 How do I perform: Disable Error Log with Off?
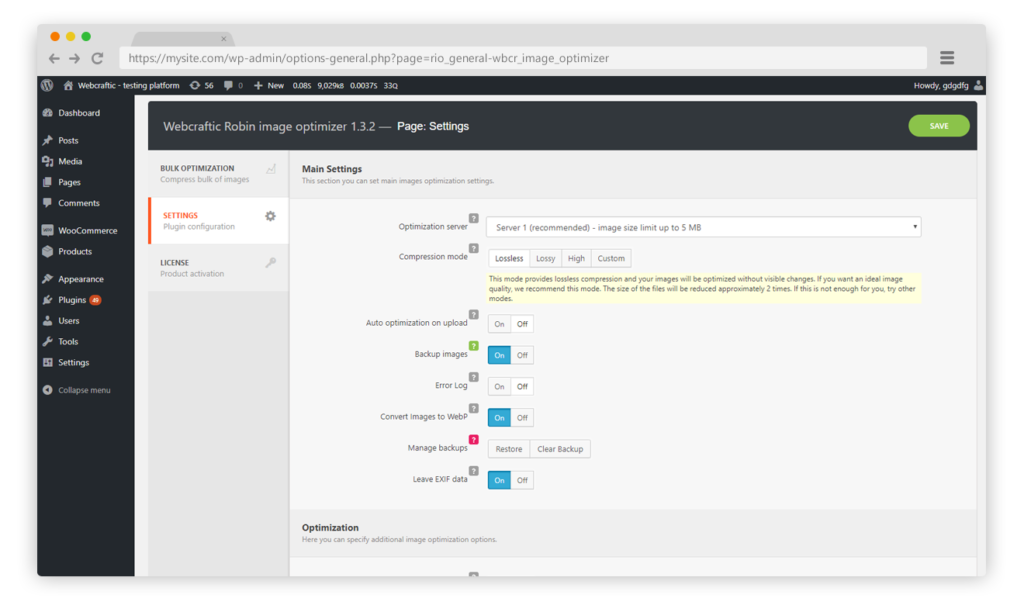click(x=522, y=387)
